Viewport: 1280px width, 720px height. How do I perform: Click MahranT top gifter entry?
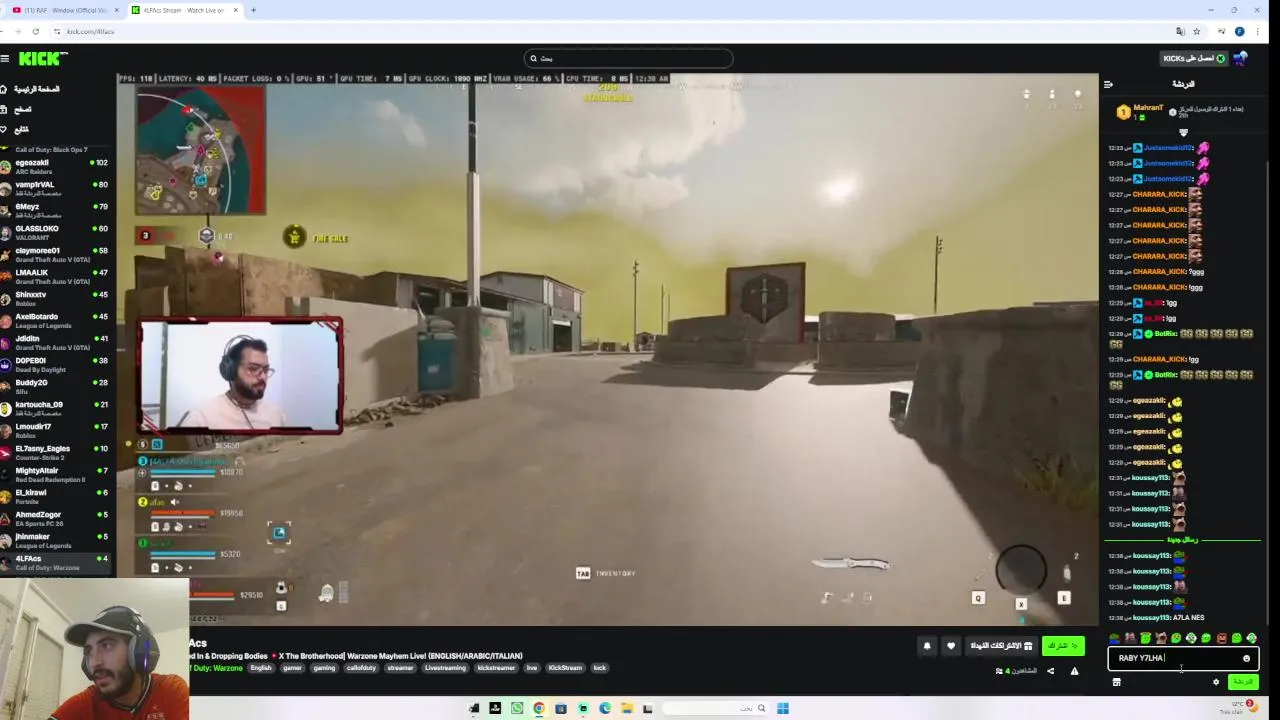[x=1142, y=110]
